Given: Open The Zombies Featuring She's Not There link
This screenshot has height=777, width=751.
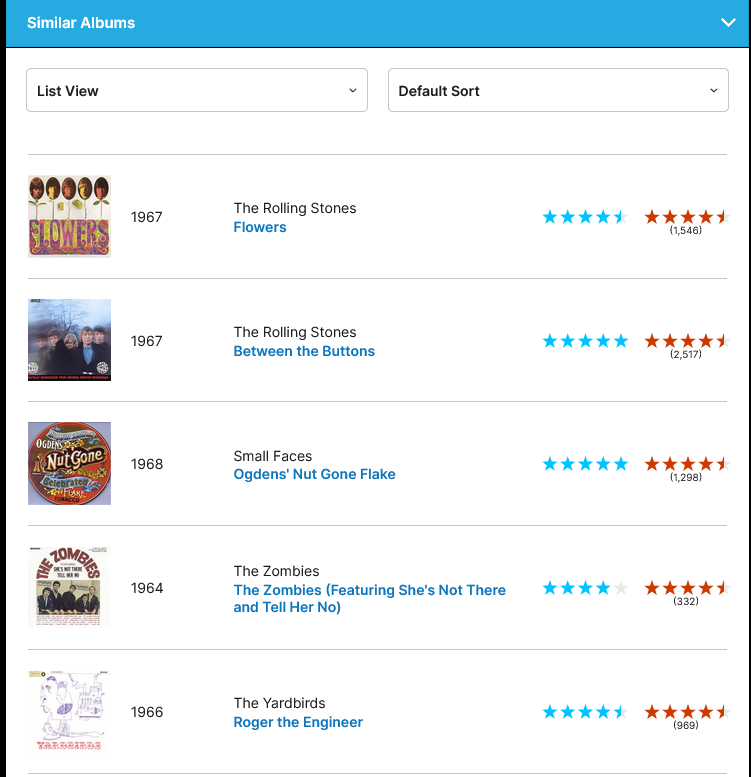Looking at the screenshot, I should 369,598.
